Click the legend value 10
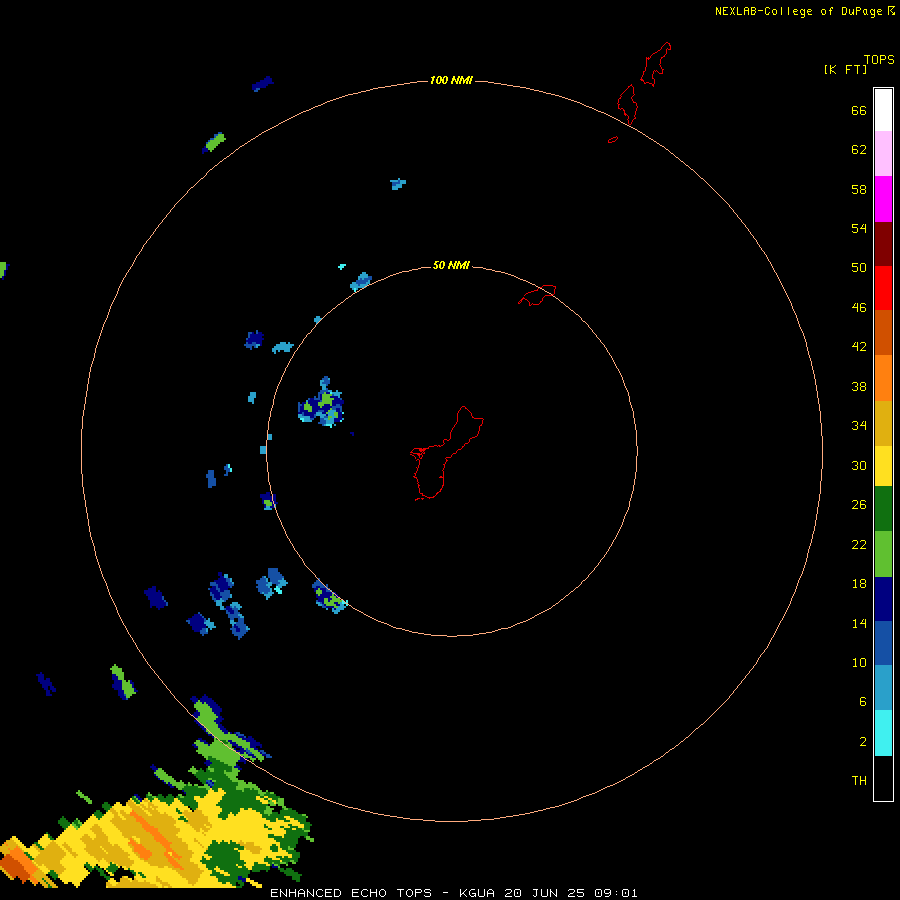 (859, 662)
